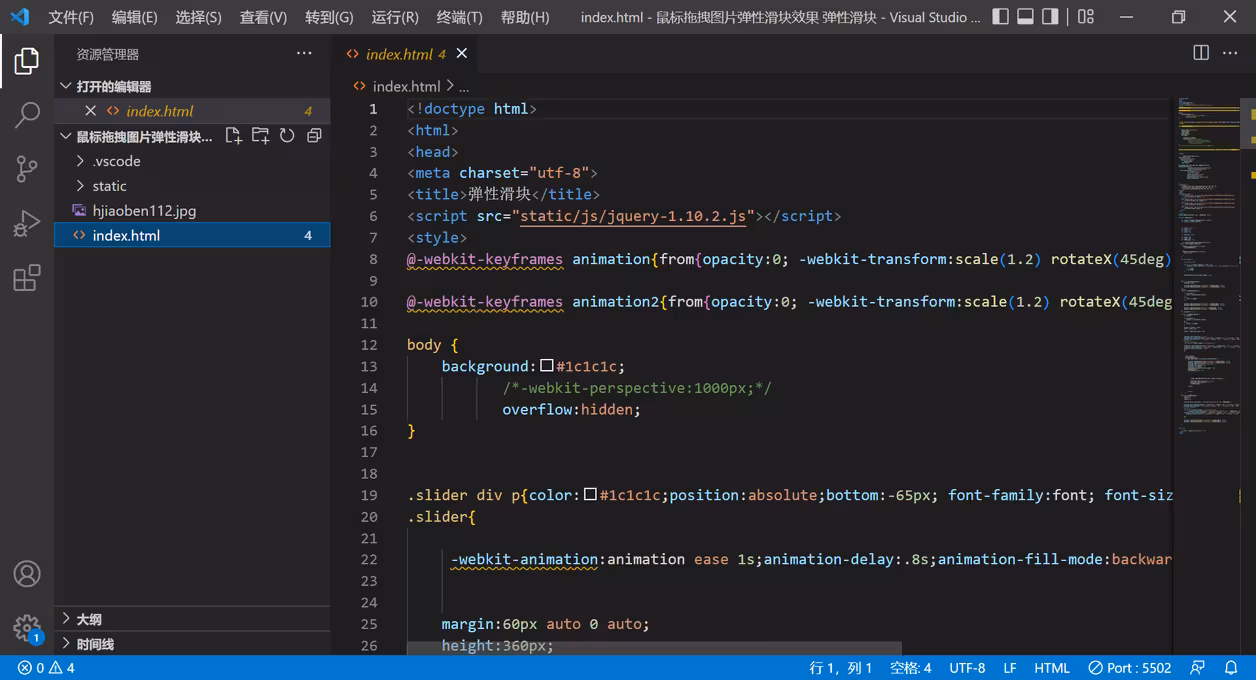Open the 文件(F) menu
Screen dimensions: 1256x680
(x=71, y=17)
